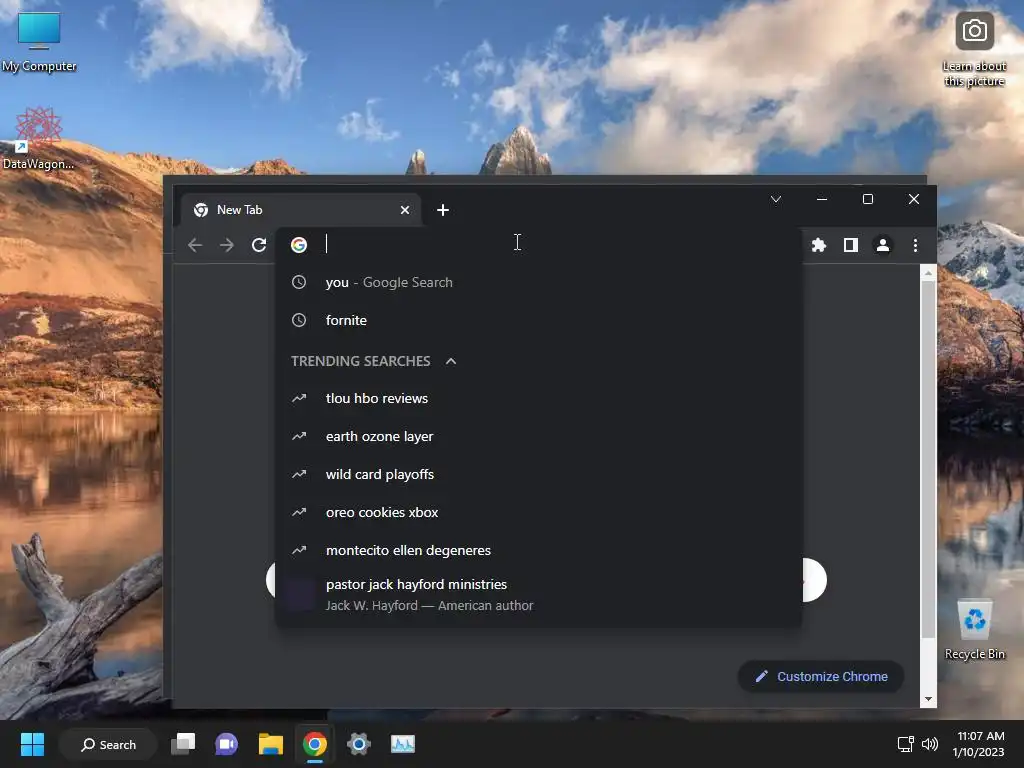1024x768 pixels.
Task: Click the taskbar Search box
Action: click(x=108, y=744)
